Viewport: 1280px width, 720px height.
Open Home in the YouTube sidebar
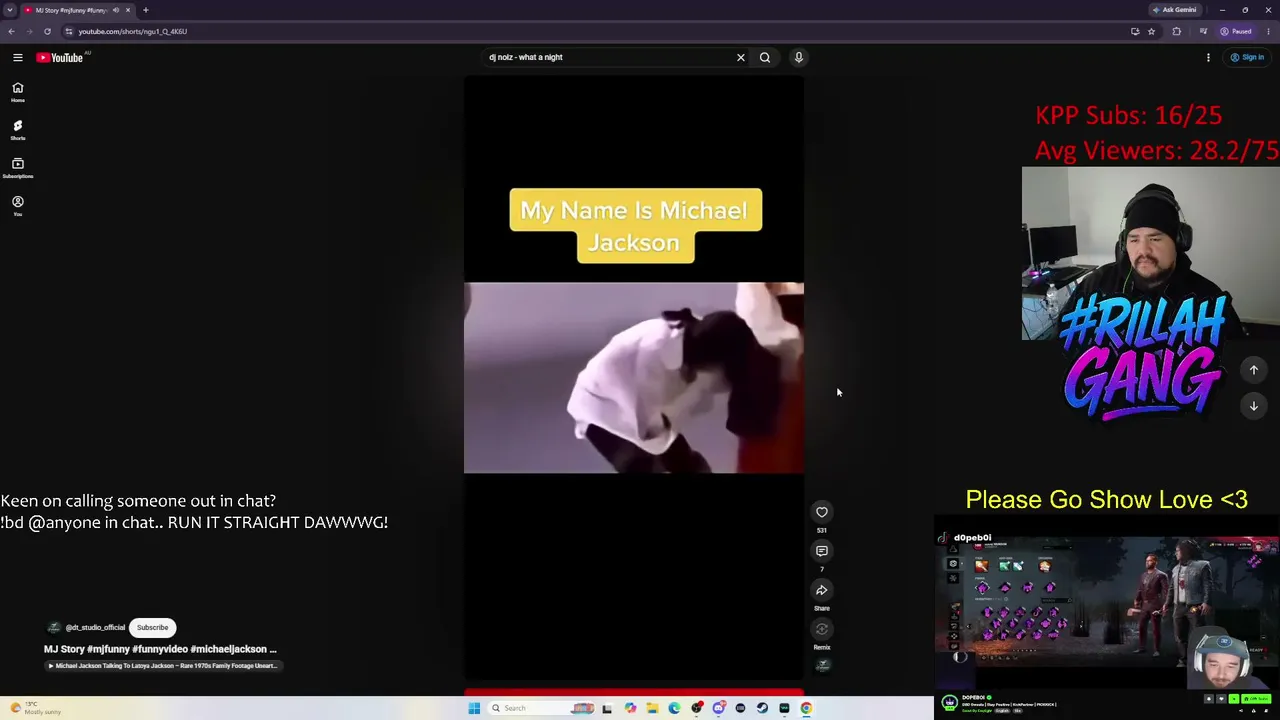tap(17, 92)
